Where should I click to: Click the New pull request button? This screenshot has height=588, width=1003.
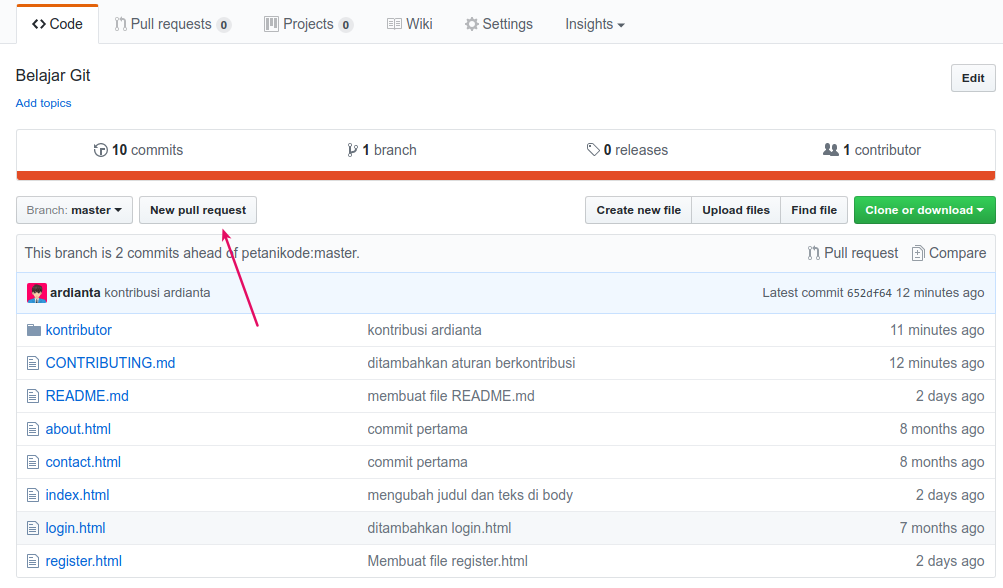pyautogui.click(x=197, y=210)
